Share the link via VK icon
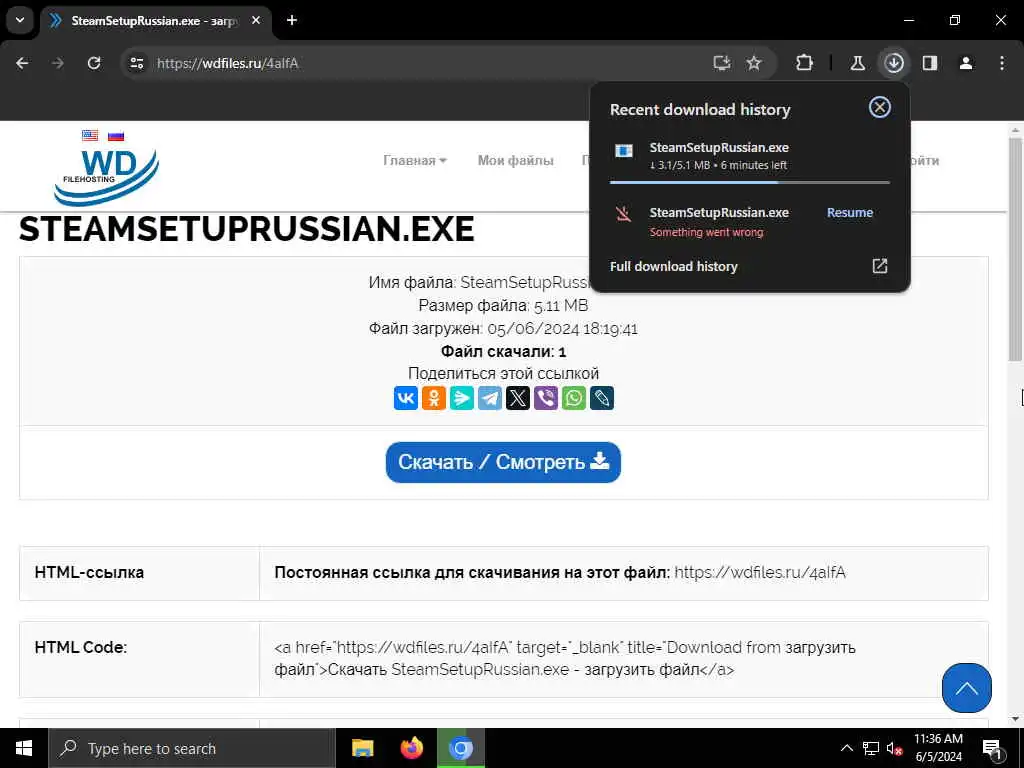Image resolution: width=1024 pixels, height=768 pixels. click(x=406, y=398)
